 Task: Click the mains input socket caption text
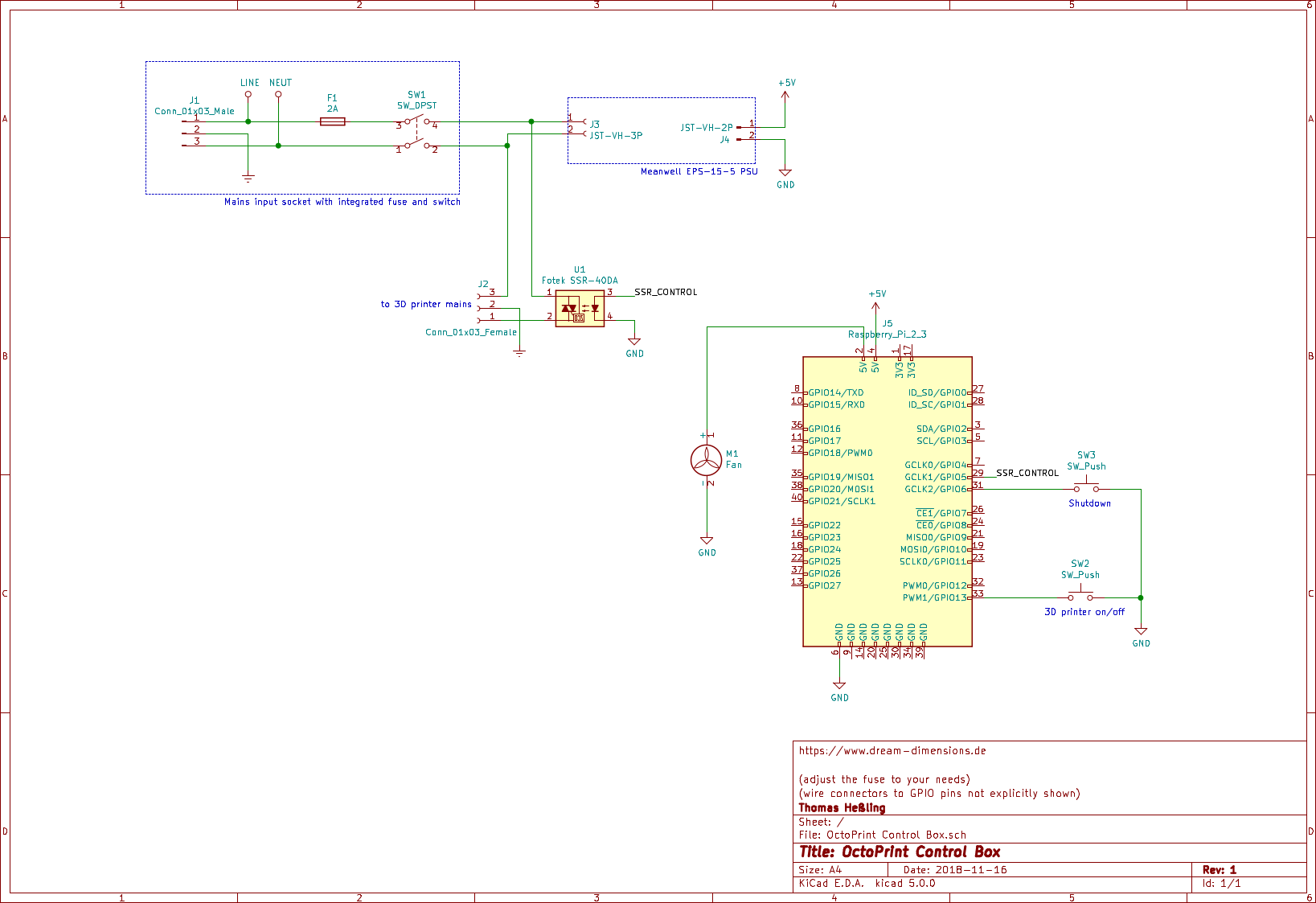342,202
